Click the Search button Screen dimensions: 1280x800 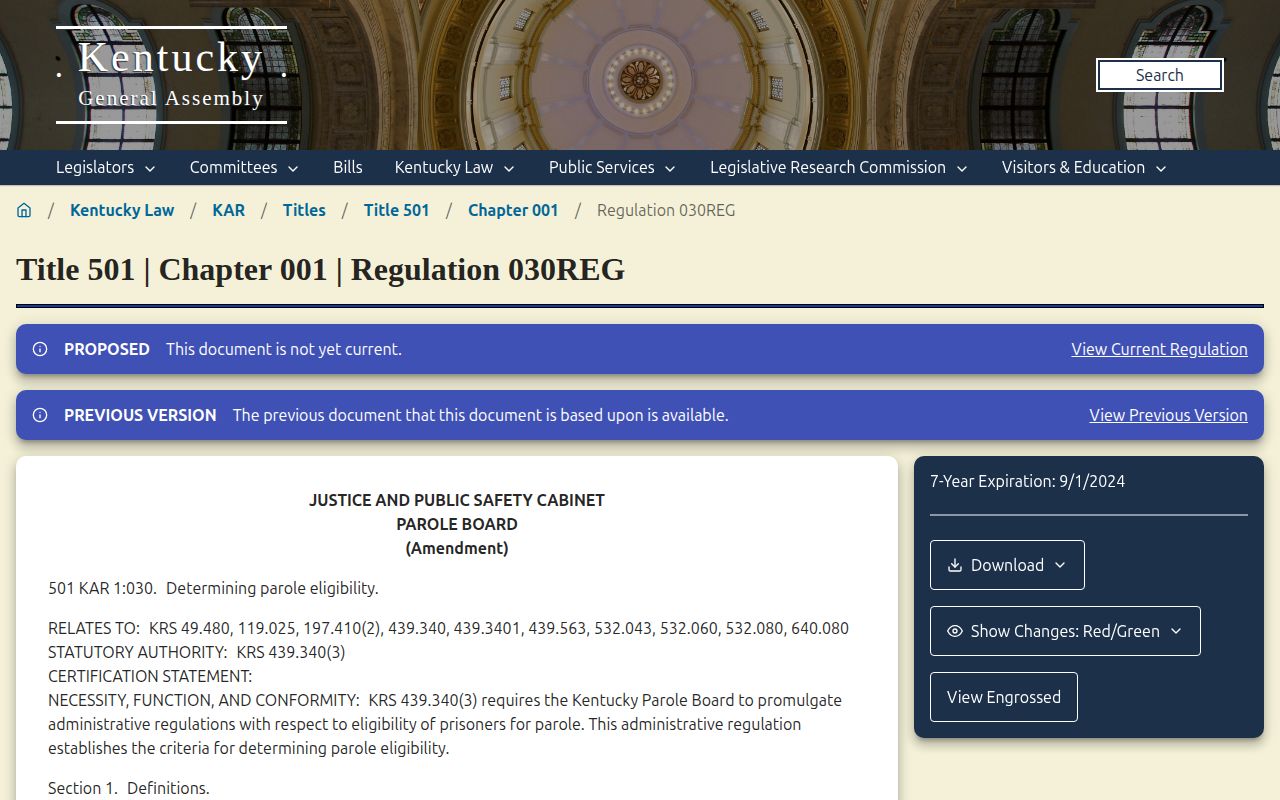click(1160, 75)
